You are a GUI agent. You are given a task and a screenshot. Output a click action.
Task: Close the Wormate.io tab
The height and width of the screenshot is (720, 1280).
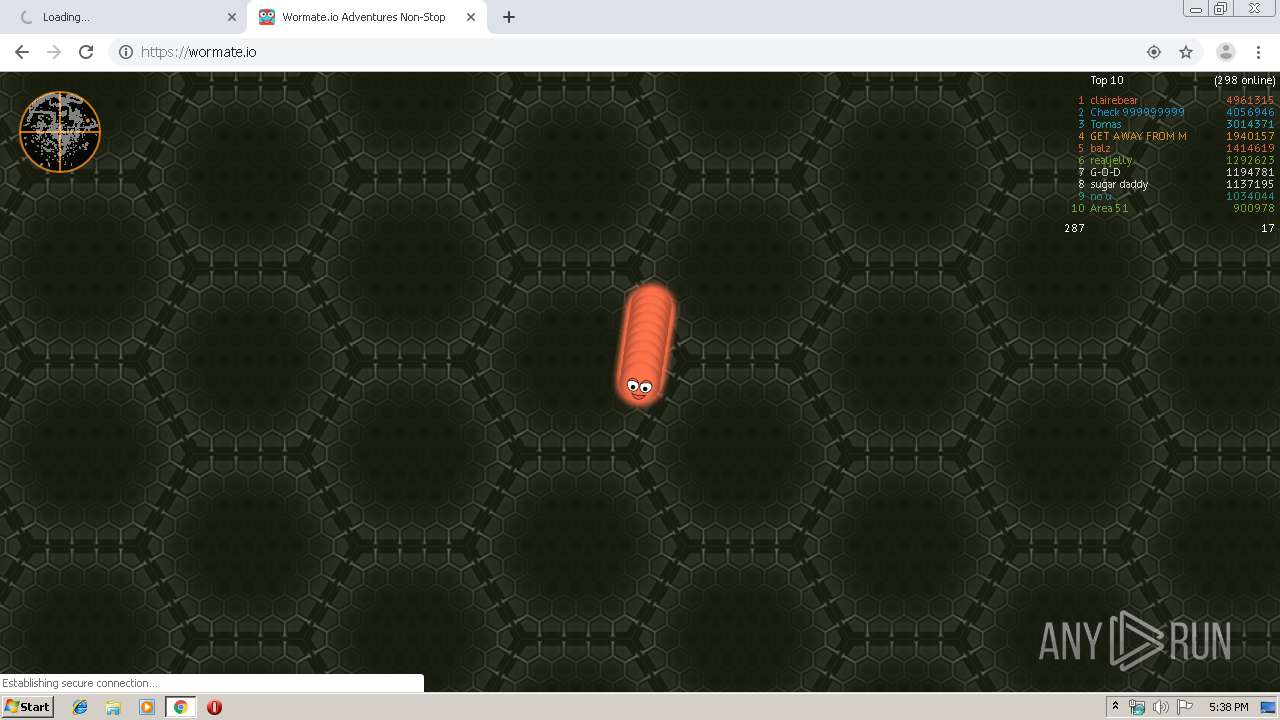click(471, 17)
